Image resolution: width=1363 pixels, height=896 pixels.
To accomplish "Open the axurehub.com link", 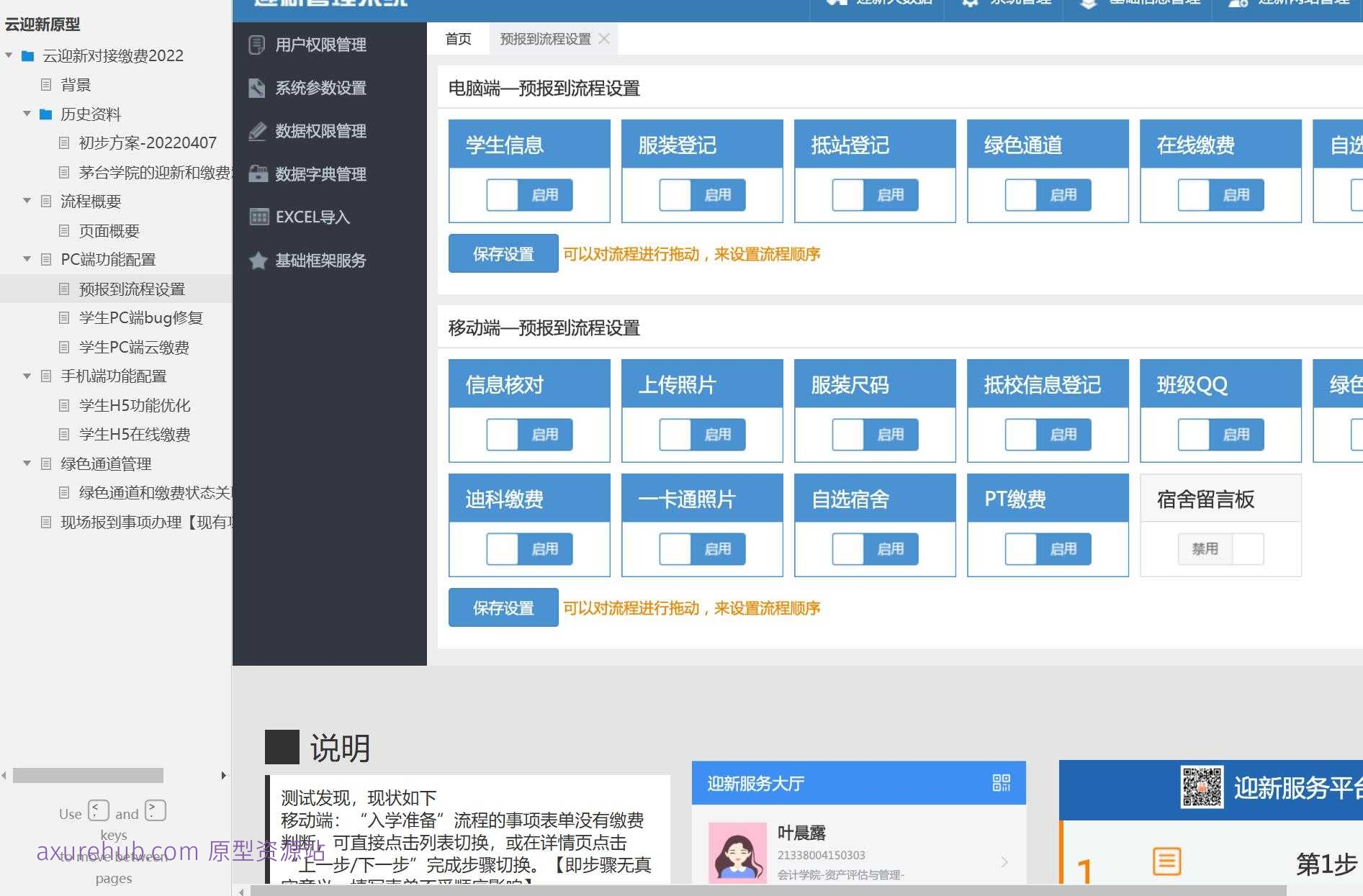I will [117, 851].
